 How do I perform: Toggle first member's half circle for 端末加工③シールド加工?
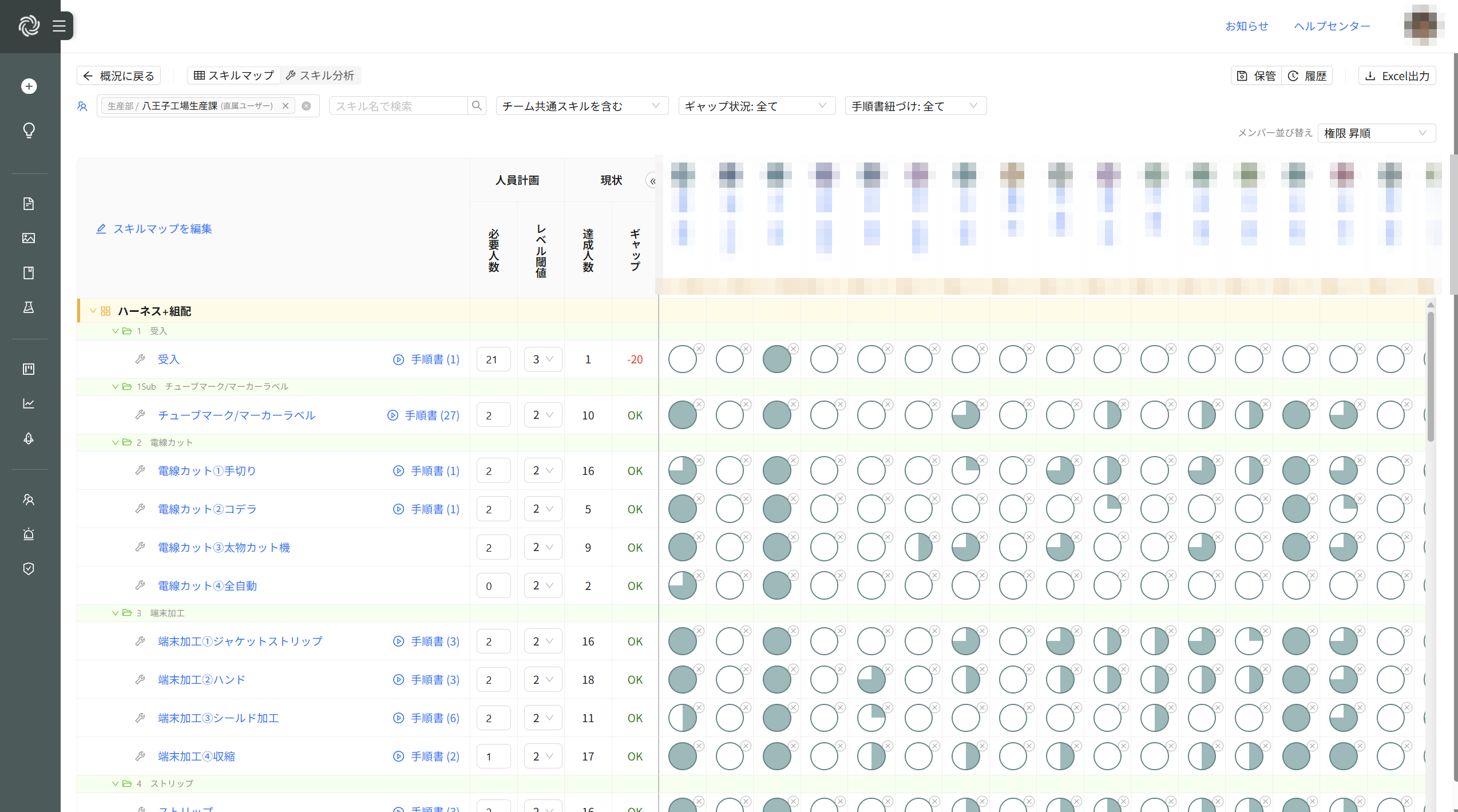(683, 718)
